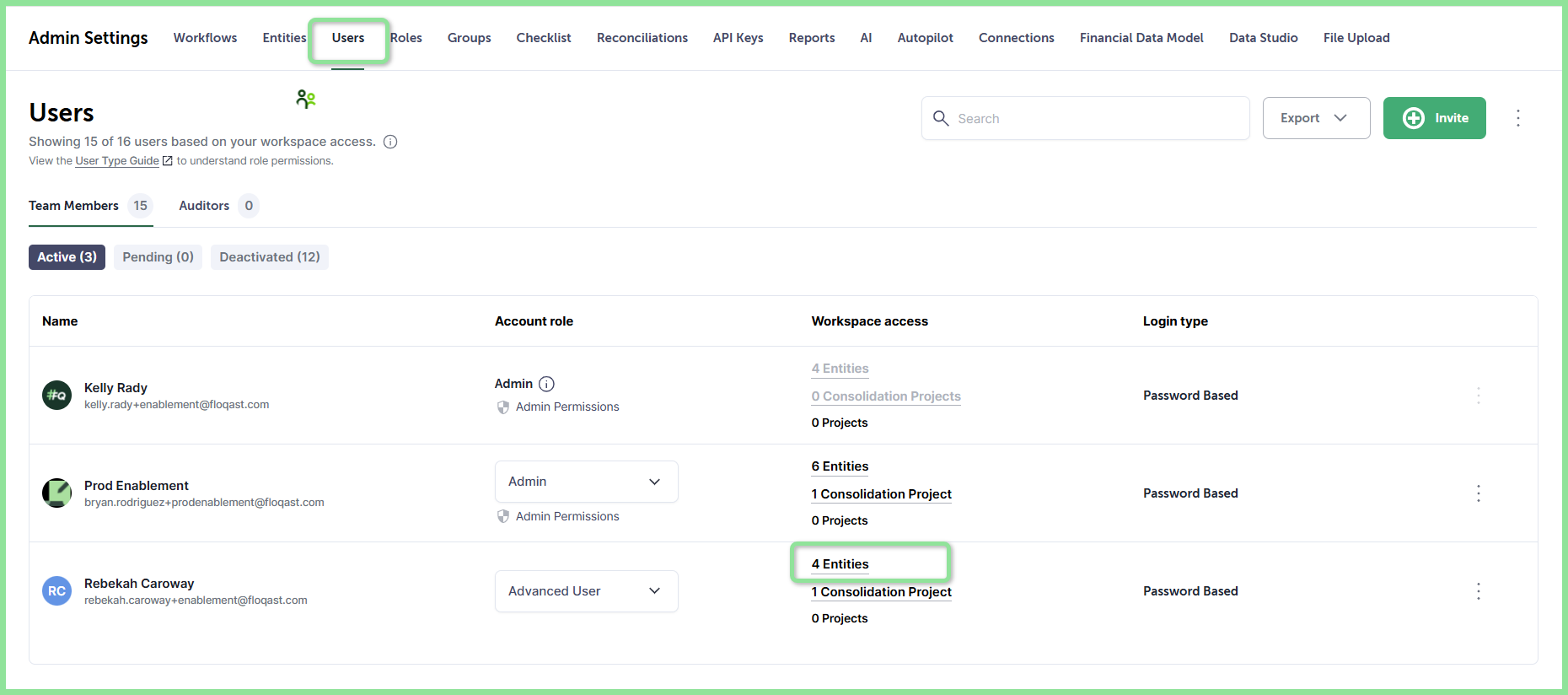Click the Login type column header
This screenshot has width=1568, height=695.
(x=1175, y=321)
